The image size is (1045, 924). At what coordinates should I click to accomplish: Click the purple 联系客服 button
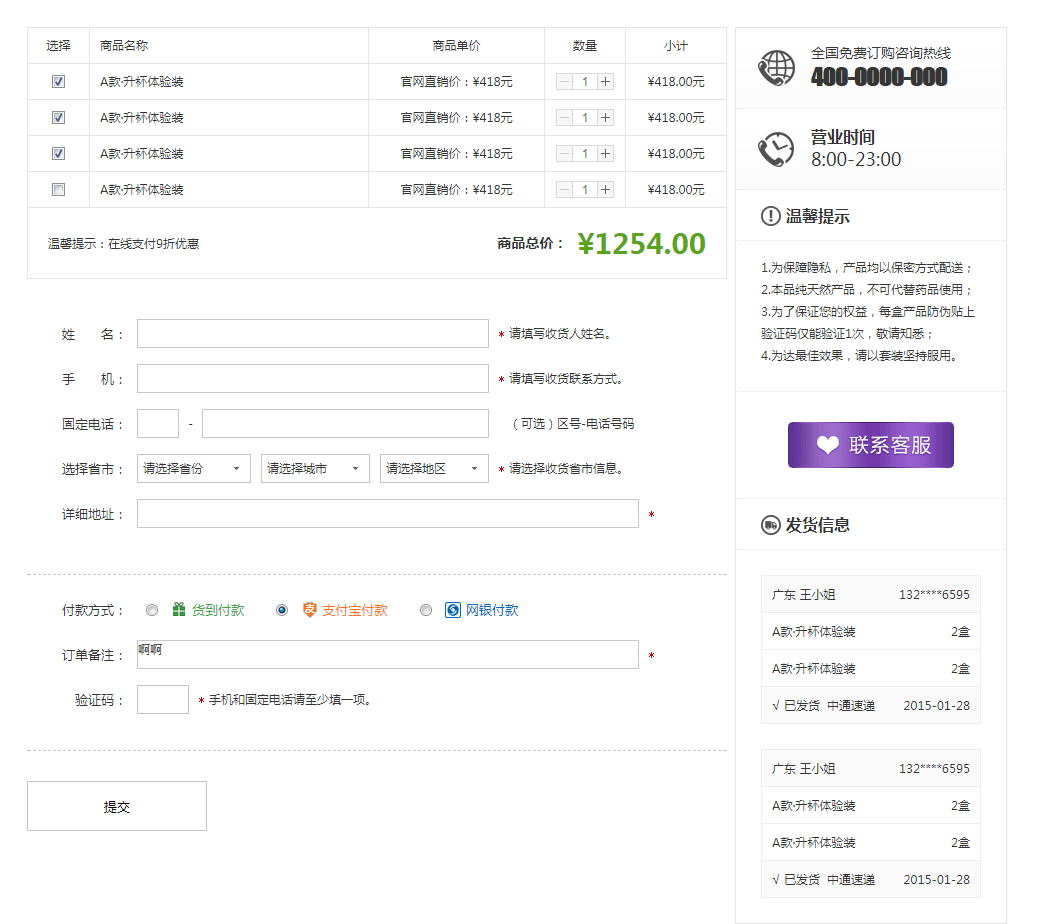pos(870,445)
